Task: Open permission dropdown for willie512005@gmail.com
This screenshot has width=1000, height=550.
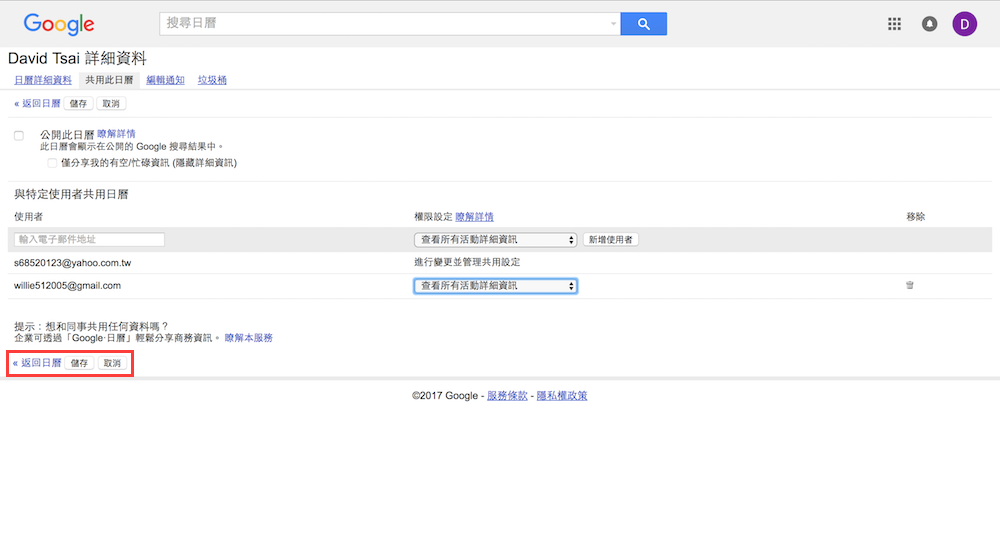Action: click(x=495, y=286)
